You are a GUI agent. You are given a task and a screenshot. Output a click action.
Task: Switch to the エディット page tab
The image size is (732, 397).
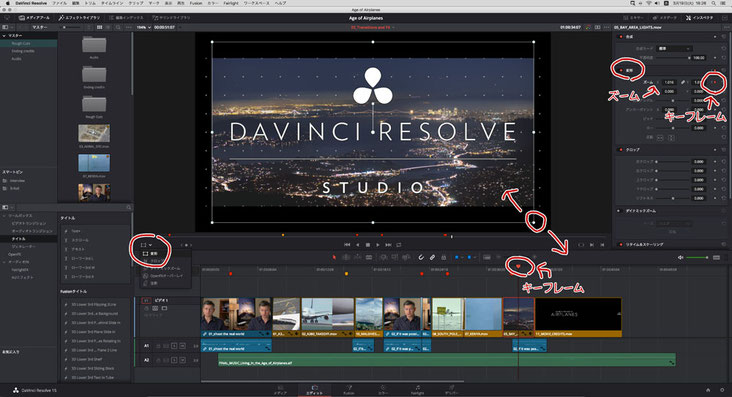pyautogui.click(x=314, y=390)
